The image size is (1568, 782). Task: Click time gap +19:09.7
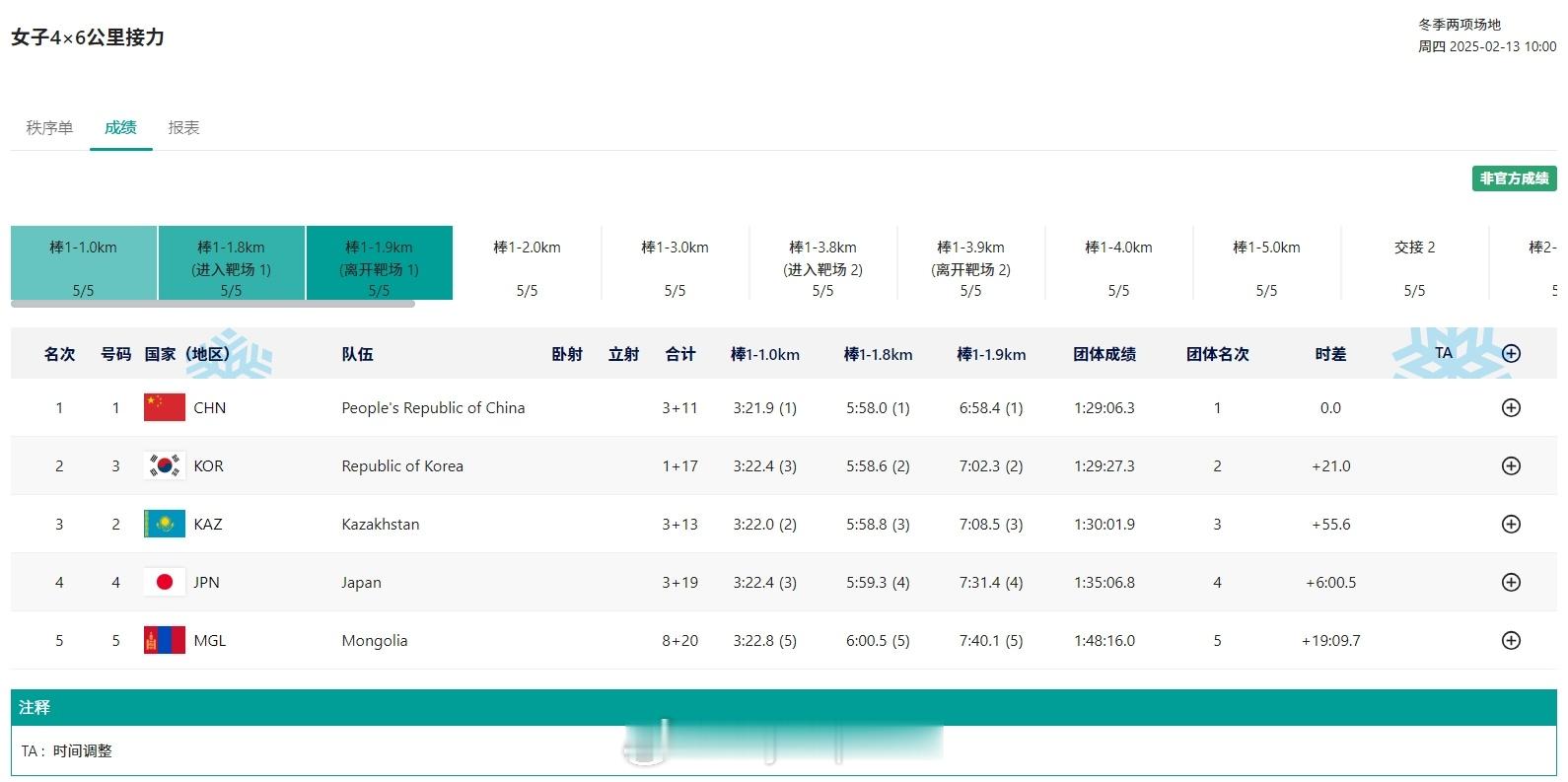coord(1330,640)
